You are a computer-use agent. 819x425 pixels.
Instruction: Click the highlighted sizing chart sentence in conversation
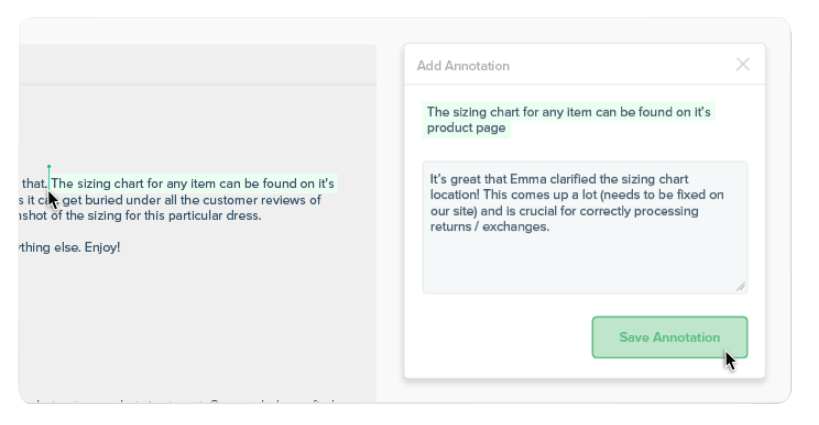193,184
